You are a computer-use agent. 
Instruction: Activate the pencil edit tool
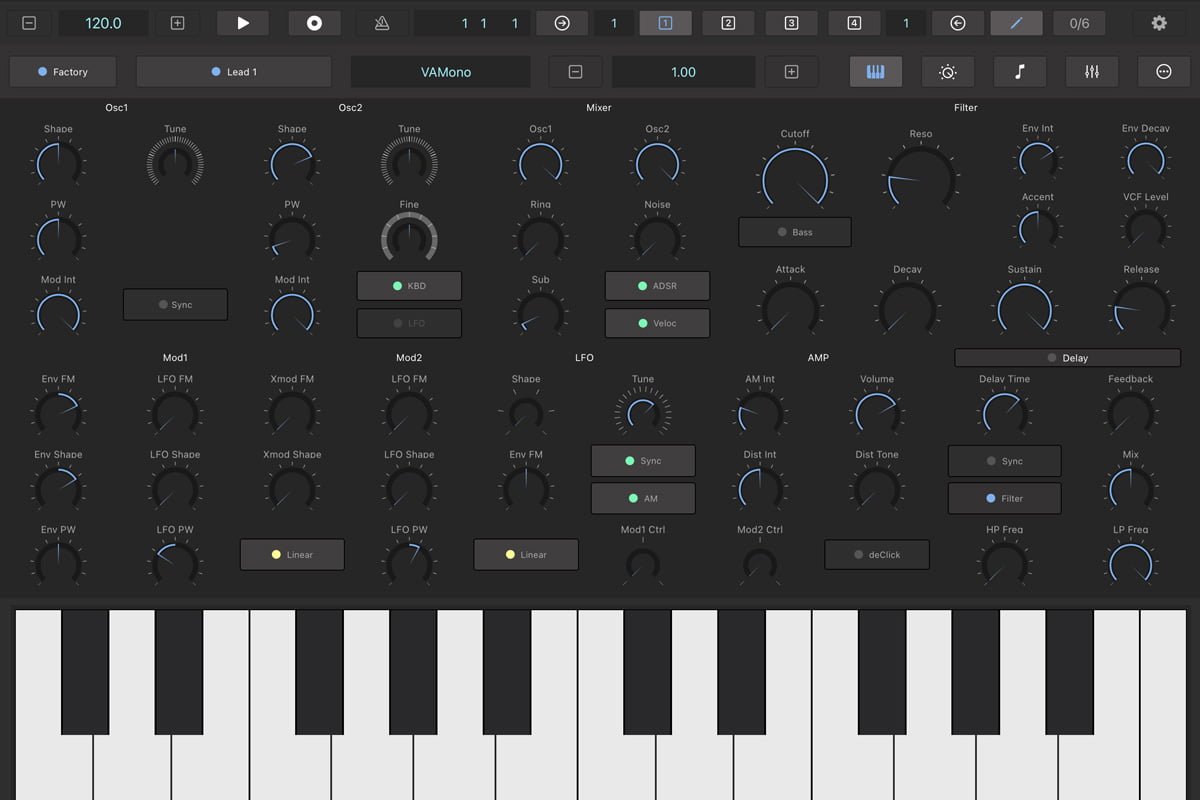1016,23
